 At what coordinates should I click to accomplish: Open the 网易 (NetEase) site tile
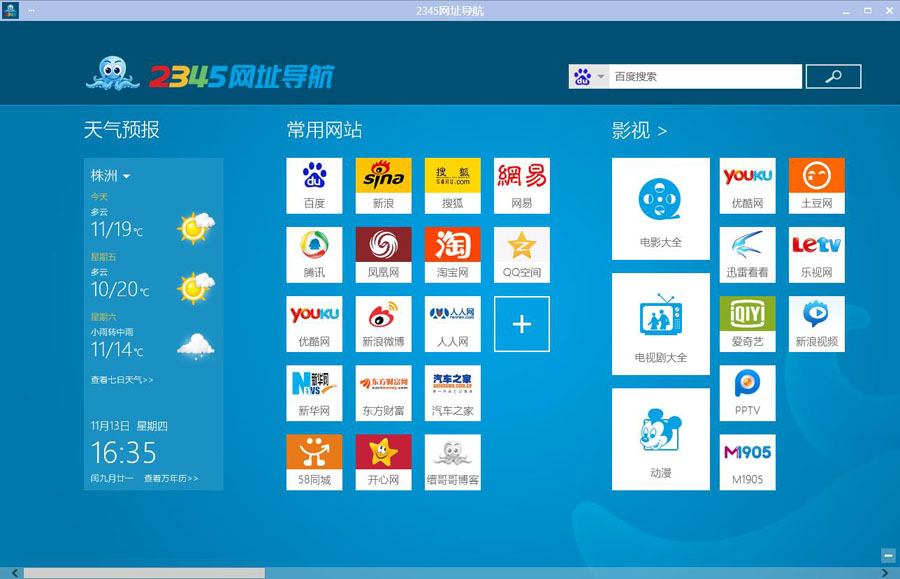click(522, 186)
